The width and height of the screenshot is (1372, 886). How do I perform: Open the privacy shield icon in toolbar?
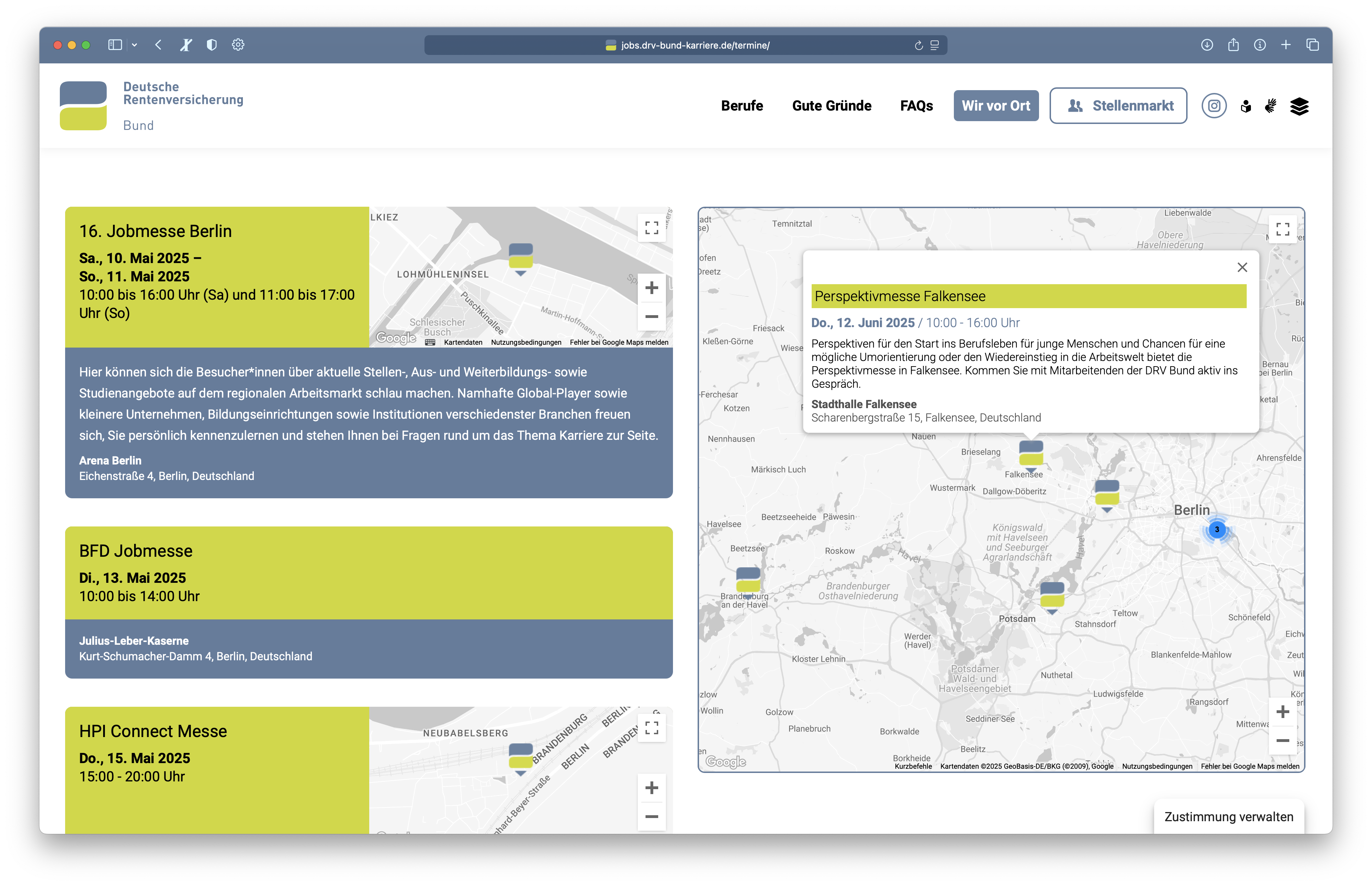(x=212, y=45)
